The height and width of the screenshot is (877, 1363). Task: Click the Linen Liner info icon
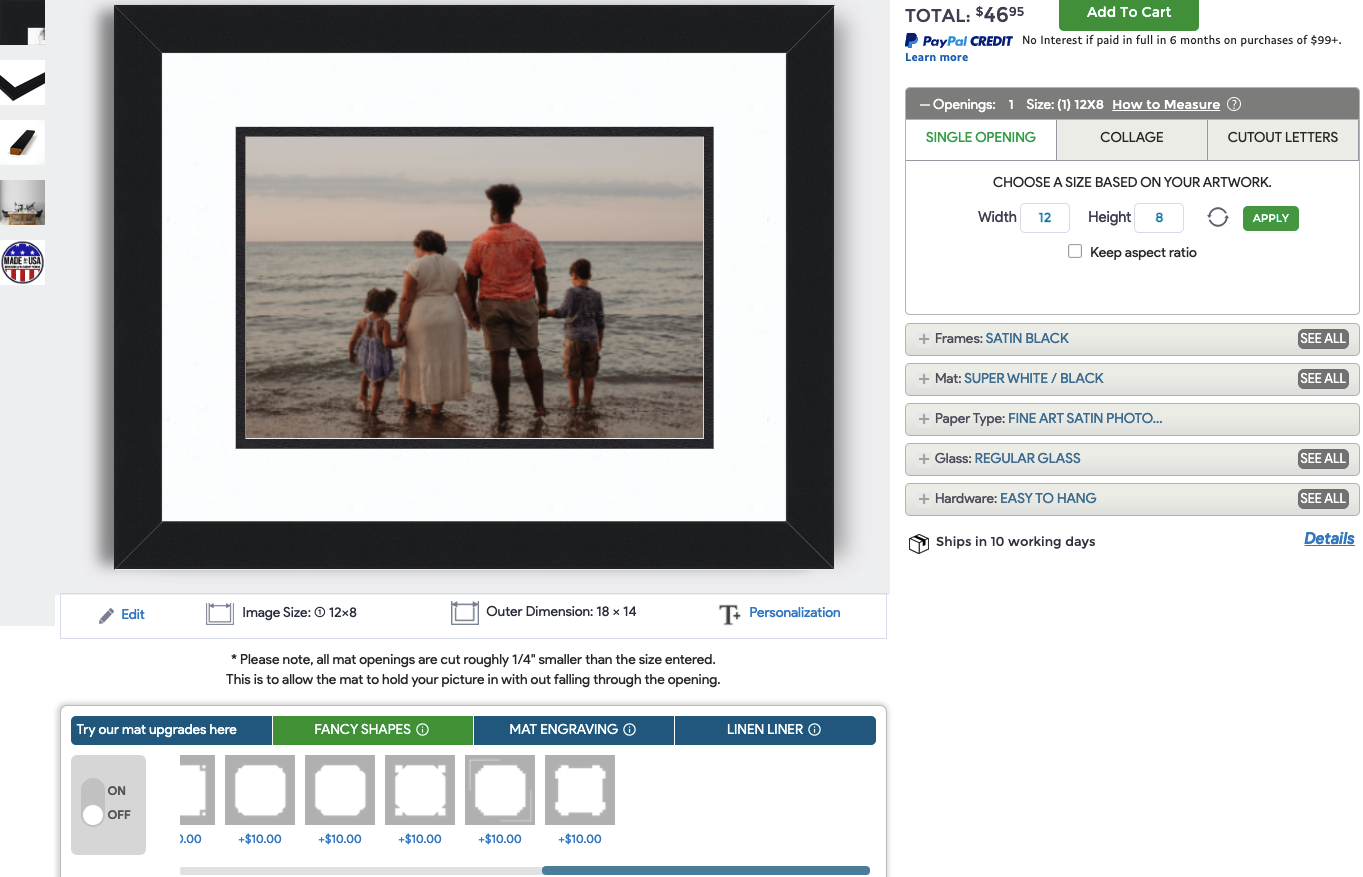click(814, 730)
